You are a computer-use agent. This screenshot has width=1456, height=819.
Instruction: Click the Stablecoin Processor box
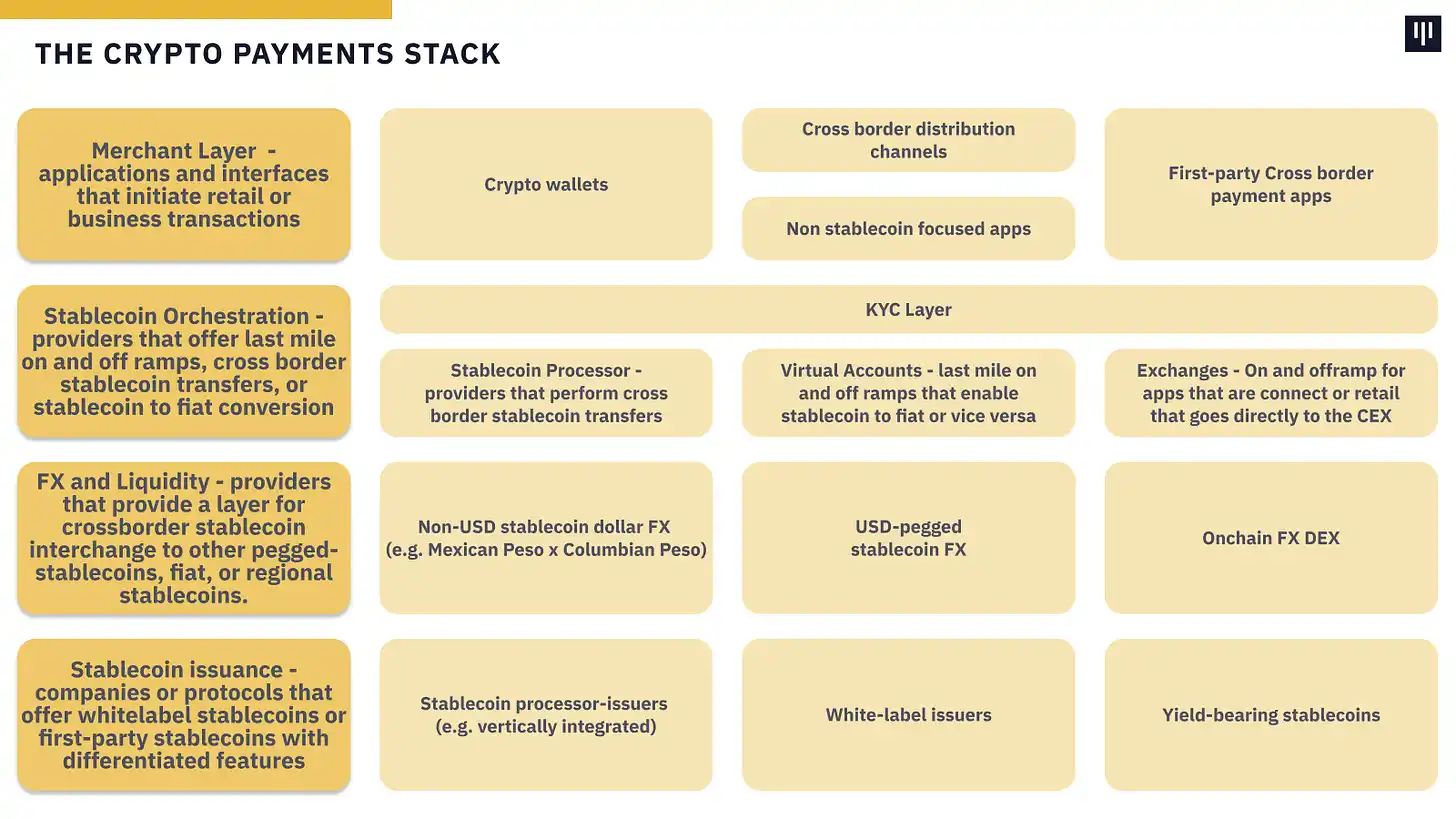pyautogui.click(x=546, y=393)
